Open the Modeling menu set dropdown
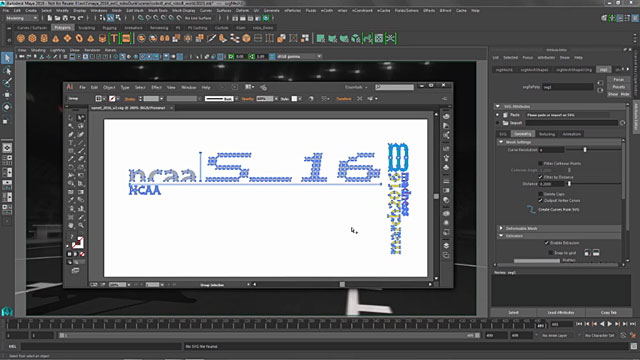Screen dimensions: 640x360 pyautogui.click(x=21, y=18)
